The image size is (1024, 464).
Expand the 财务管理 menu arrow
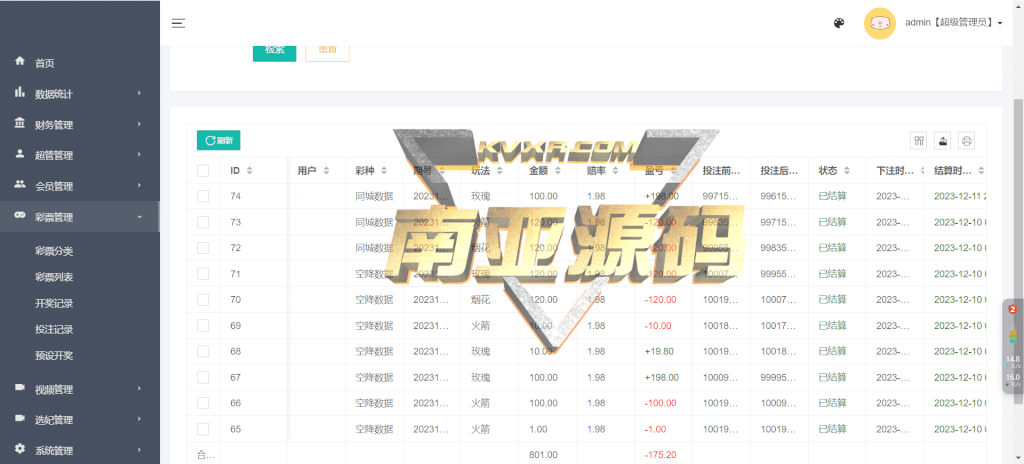(139, 124)
